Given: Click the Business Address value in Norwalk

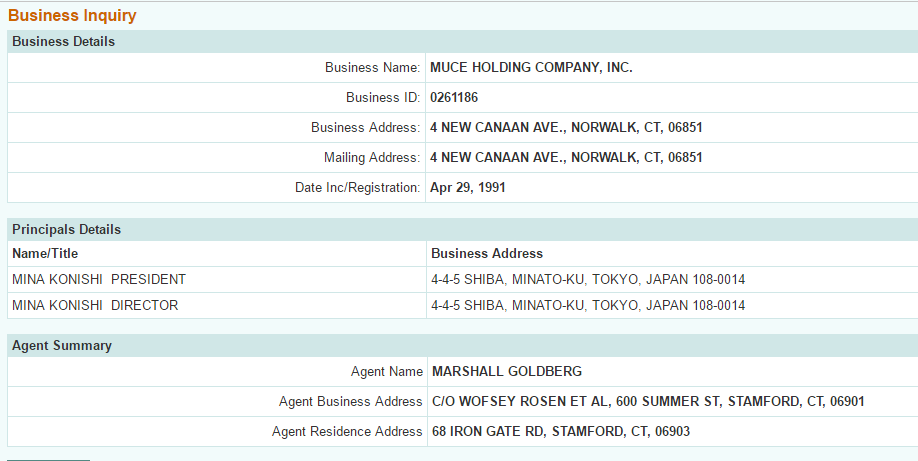Looking at the screenshot, I should point(566,128).
